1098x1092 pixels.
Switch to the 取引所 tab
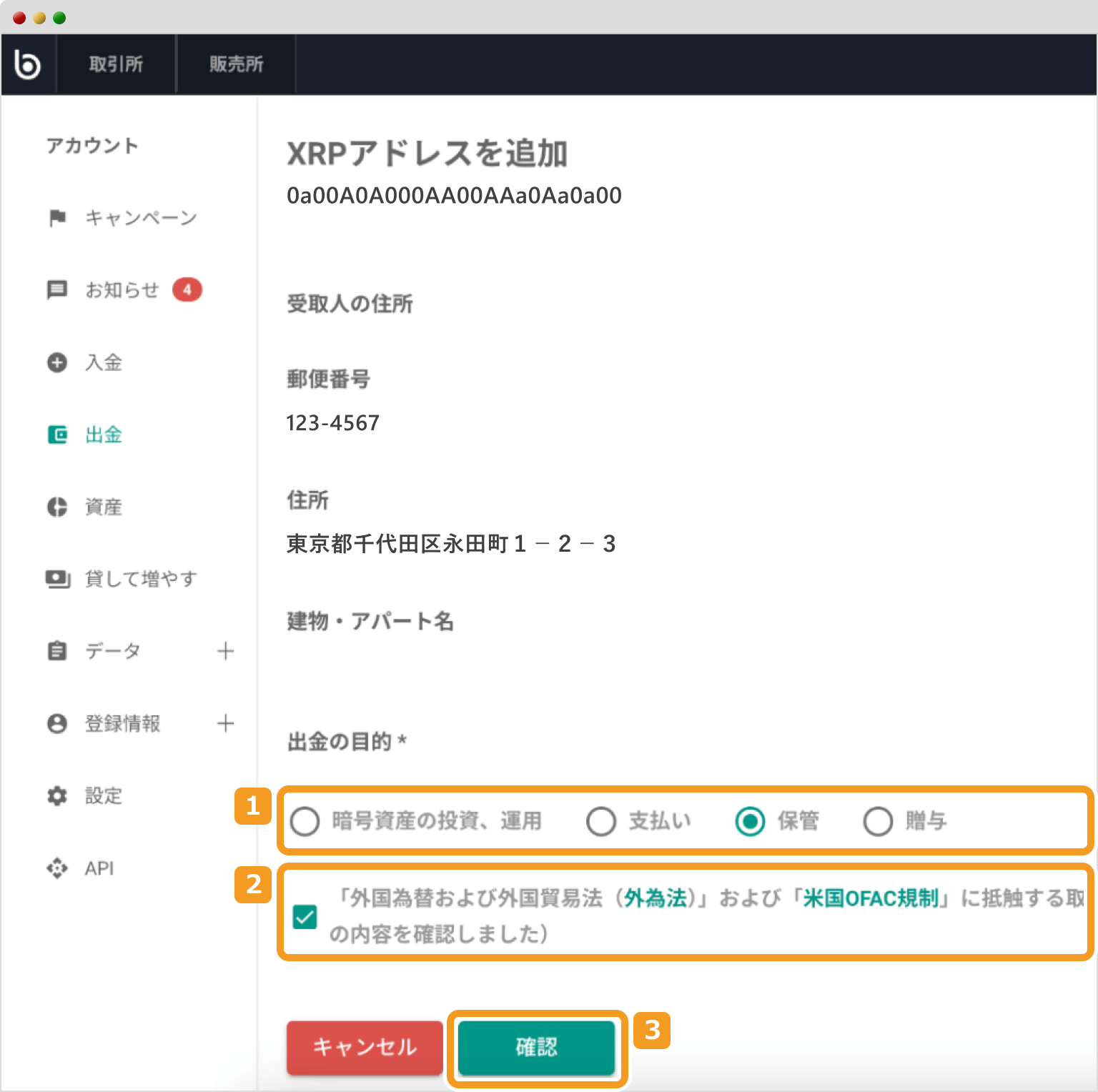point(116,64)
